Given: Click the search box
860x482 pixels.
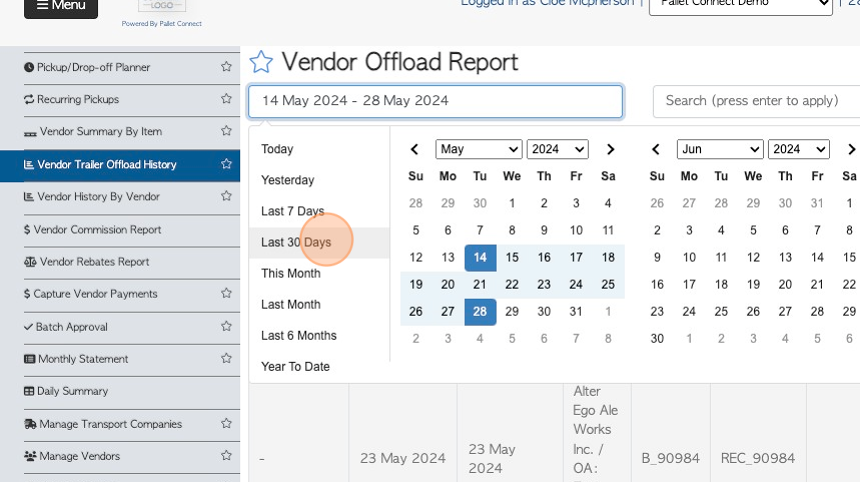Looking at the screenshot, I should coord(756,101).
